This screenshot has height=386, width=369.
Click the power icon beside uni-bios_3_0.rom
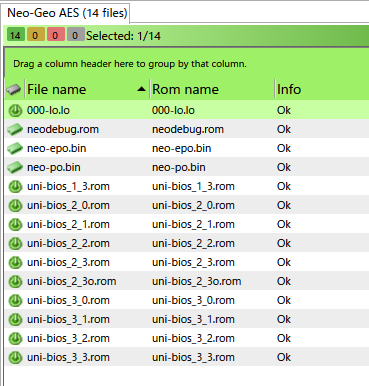[15, 300]
